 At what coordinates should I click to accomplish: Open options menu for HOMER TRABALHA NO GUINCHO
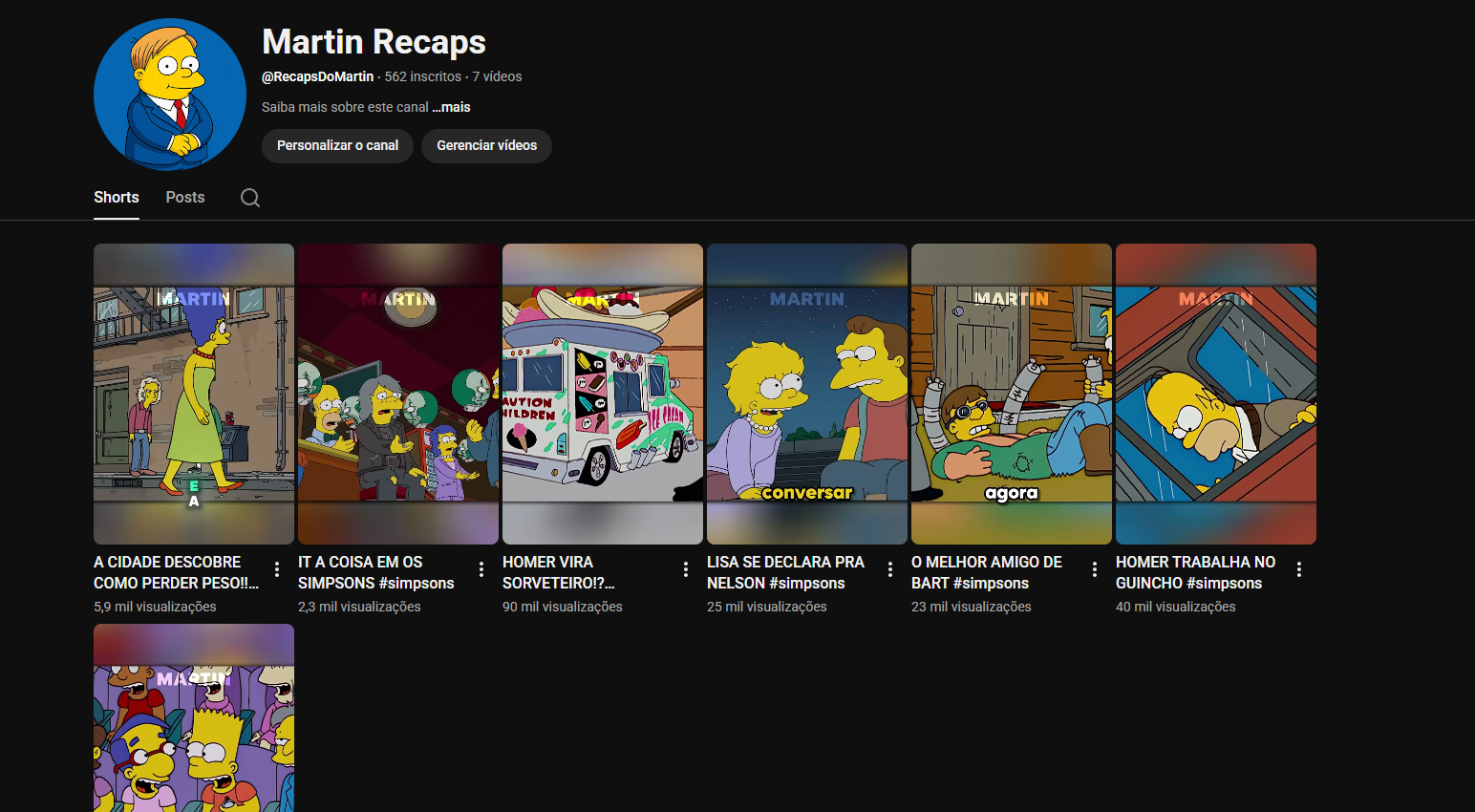[x=1299, y=569]
